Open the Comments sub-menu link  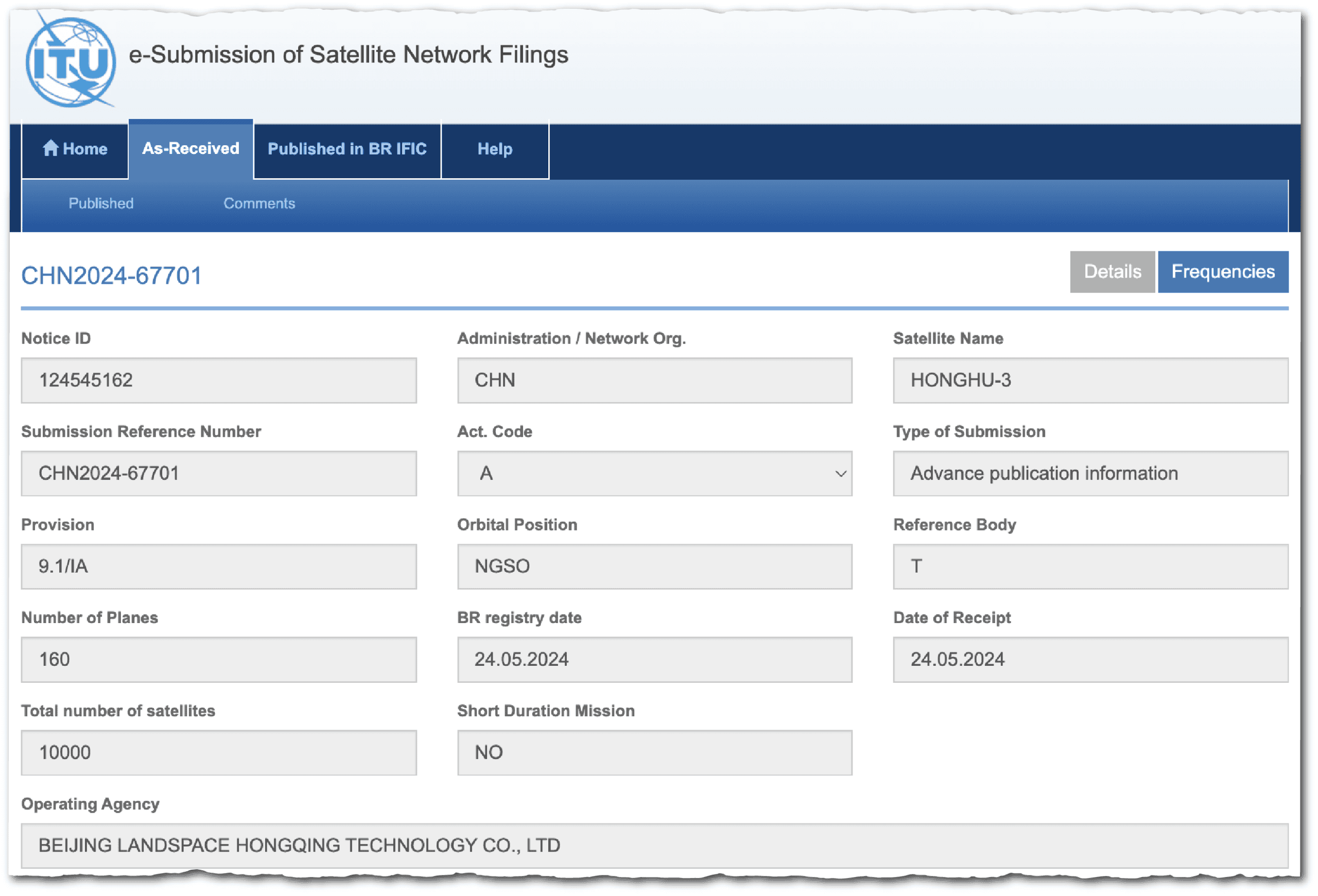click(x=259, y=203)
